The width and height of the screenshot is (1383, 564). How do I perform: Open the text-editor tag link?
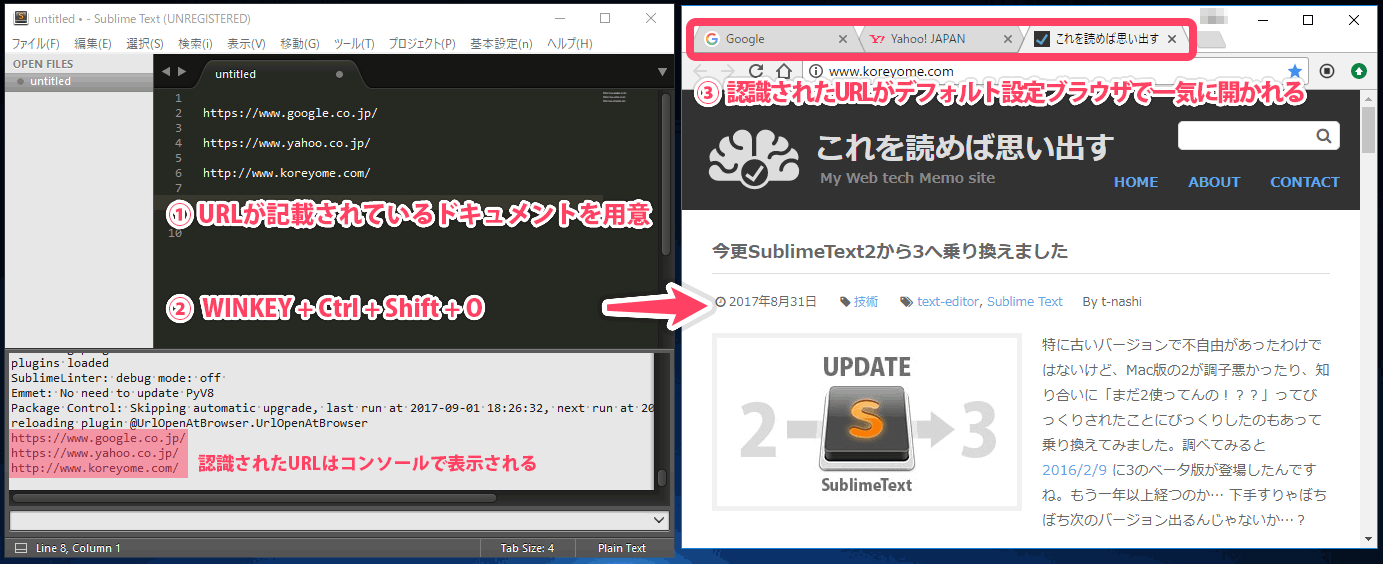coord(948,301)
